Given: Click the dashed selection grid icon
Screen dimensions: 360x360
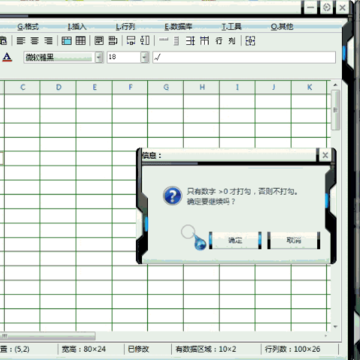Looking at the screenshot, I should tap(250, 41).
